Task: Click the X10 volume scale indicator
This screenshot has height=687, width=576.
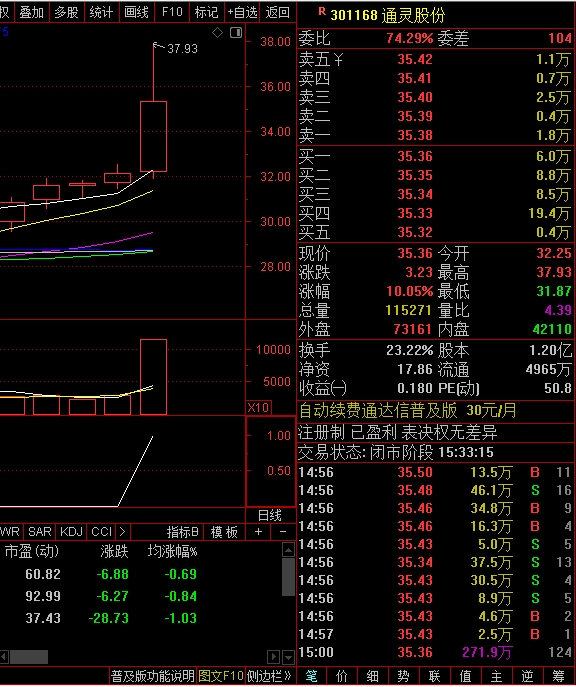Action: pyautogui.click(x=258, y=408)
